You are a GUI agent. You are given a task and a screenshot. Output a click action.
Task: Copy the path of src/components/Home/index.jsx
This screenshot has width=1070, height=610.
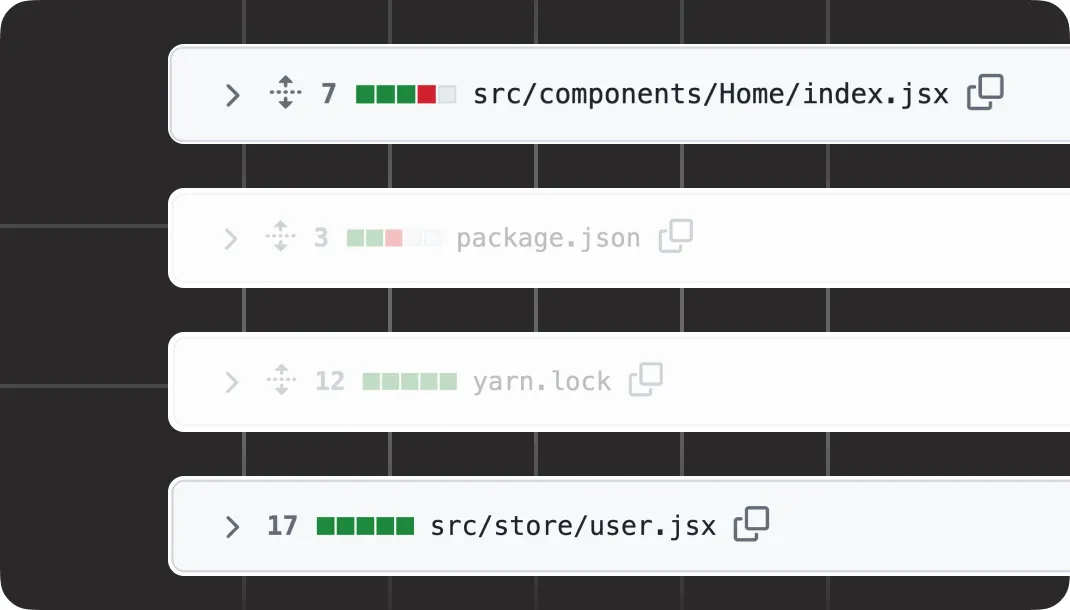point(986,93)
